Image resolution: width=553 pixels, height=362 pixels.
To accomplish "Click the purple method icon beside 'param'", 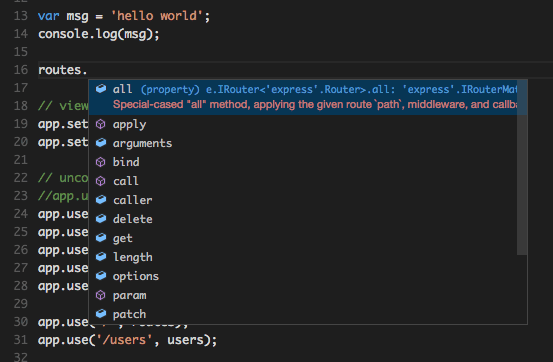I will click(x=101, y=295).
